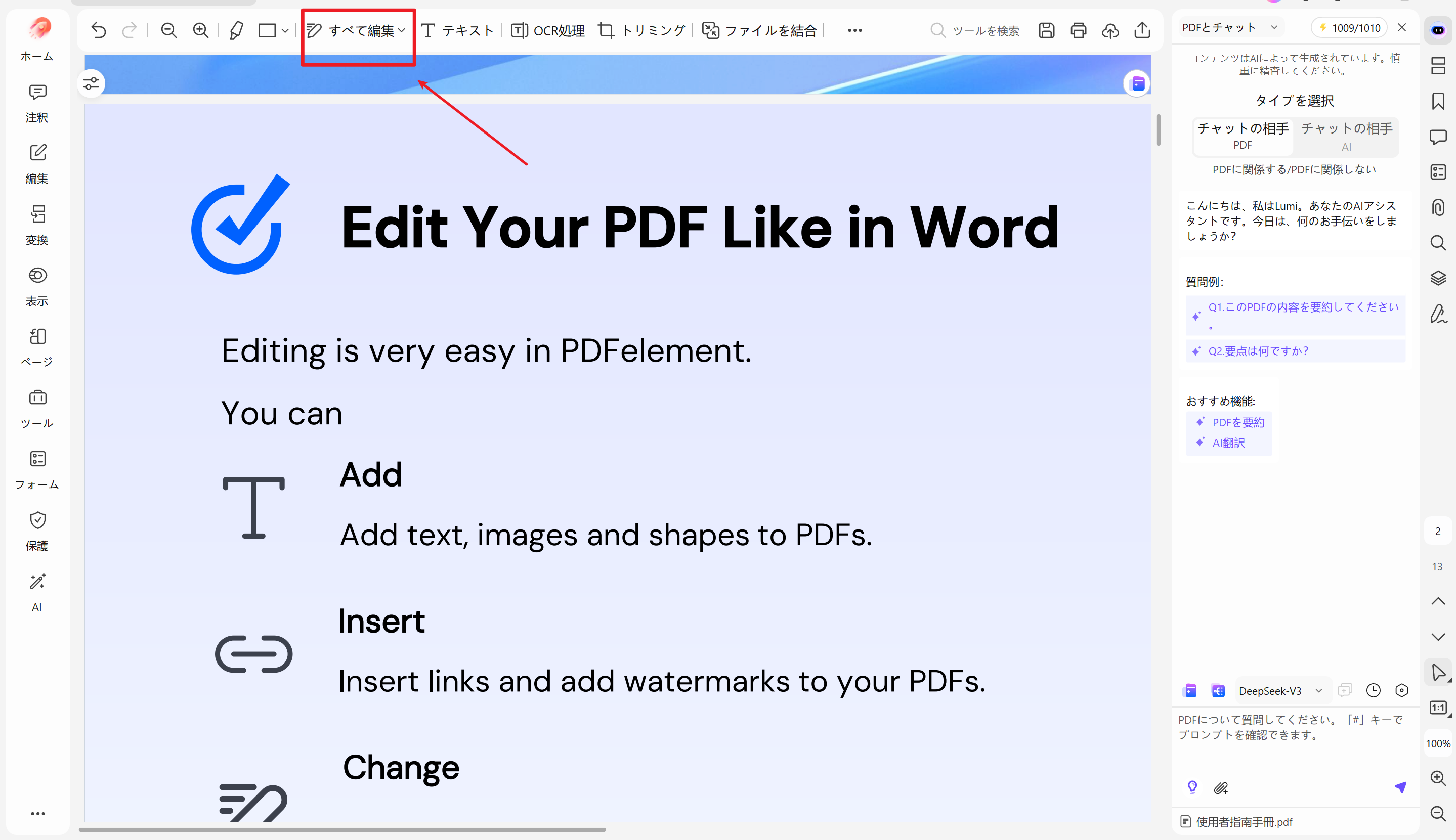Screen dimensions: 1456x840
Task: Zoom in with the magnifier beside the highlighter
Action: pyautogui.click(x=200, y=30)
